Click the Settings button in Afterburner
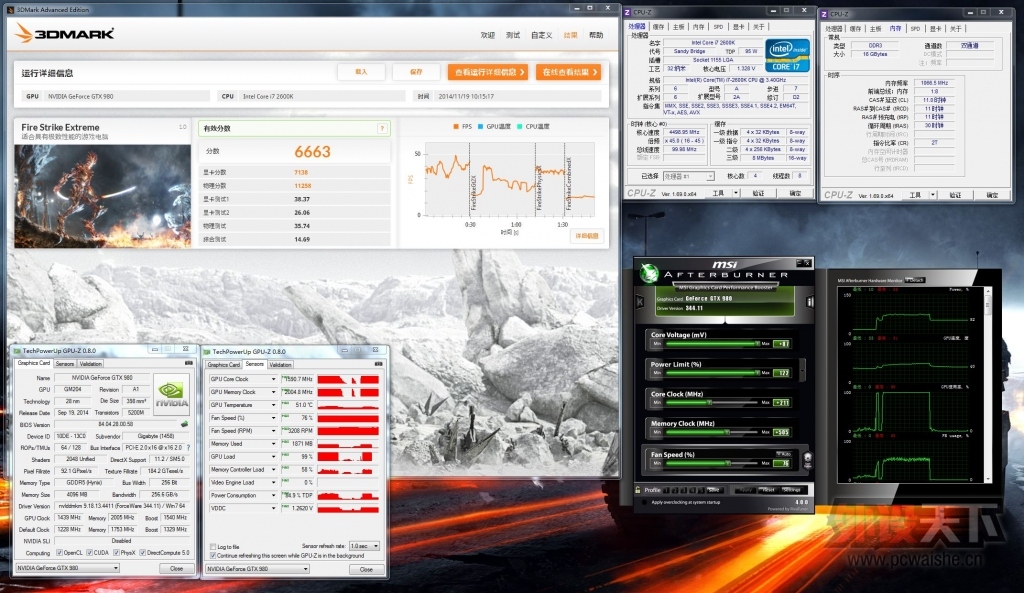1024x593 pixels. [x=792, y=490]
